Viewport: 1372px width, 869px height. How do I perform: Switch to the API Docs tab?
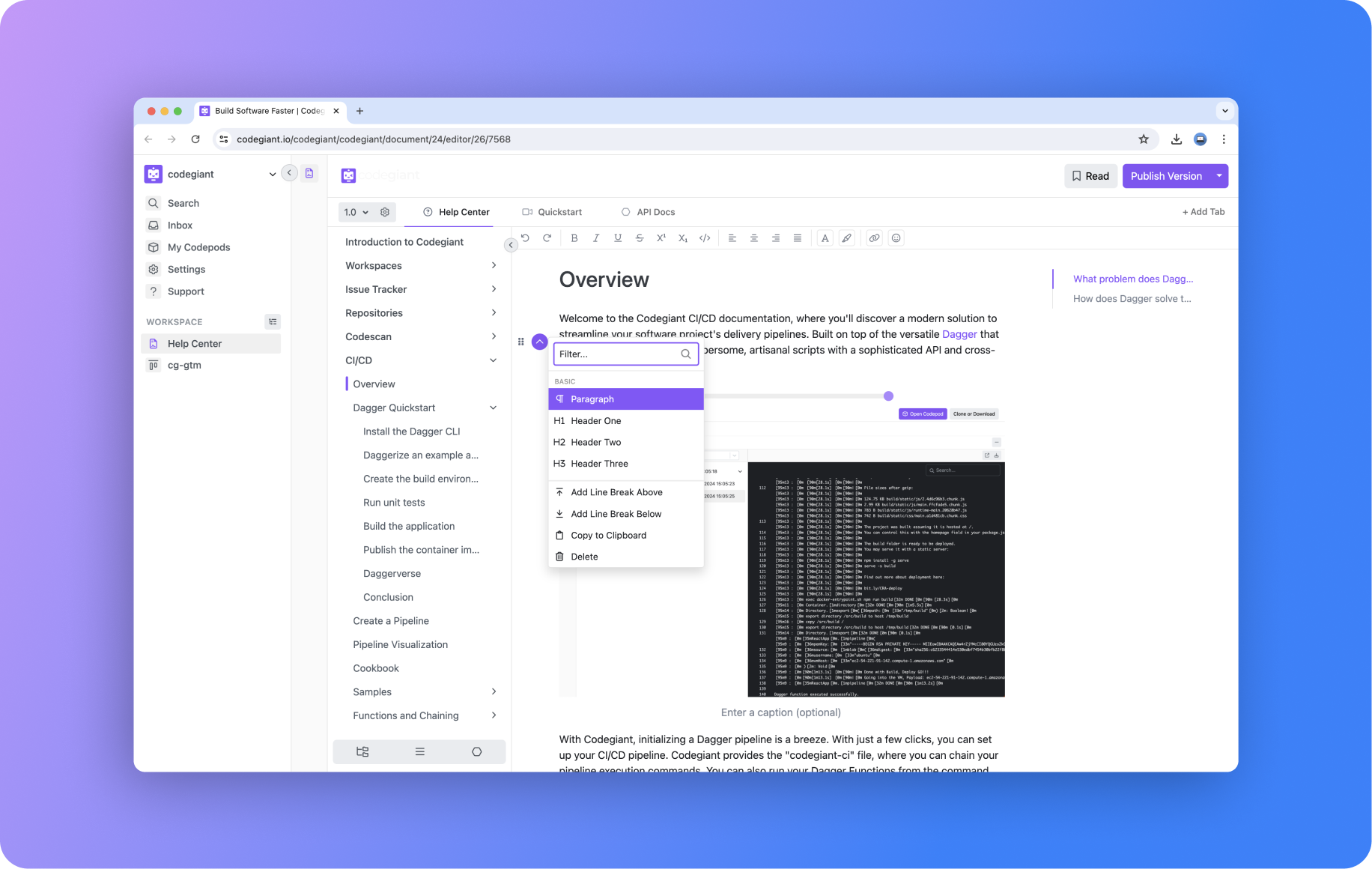click(648, 212)
